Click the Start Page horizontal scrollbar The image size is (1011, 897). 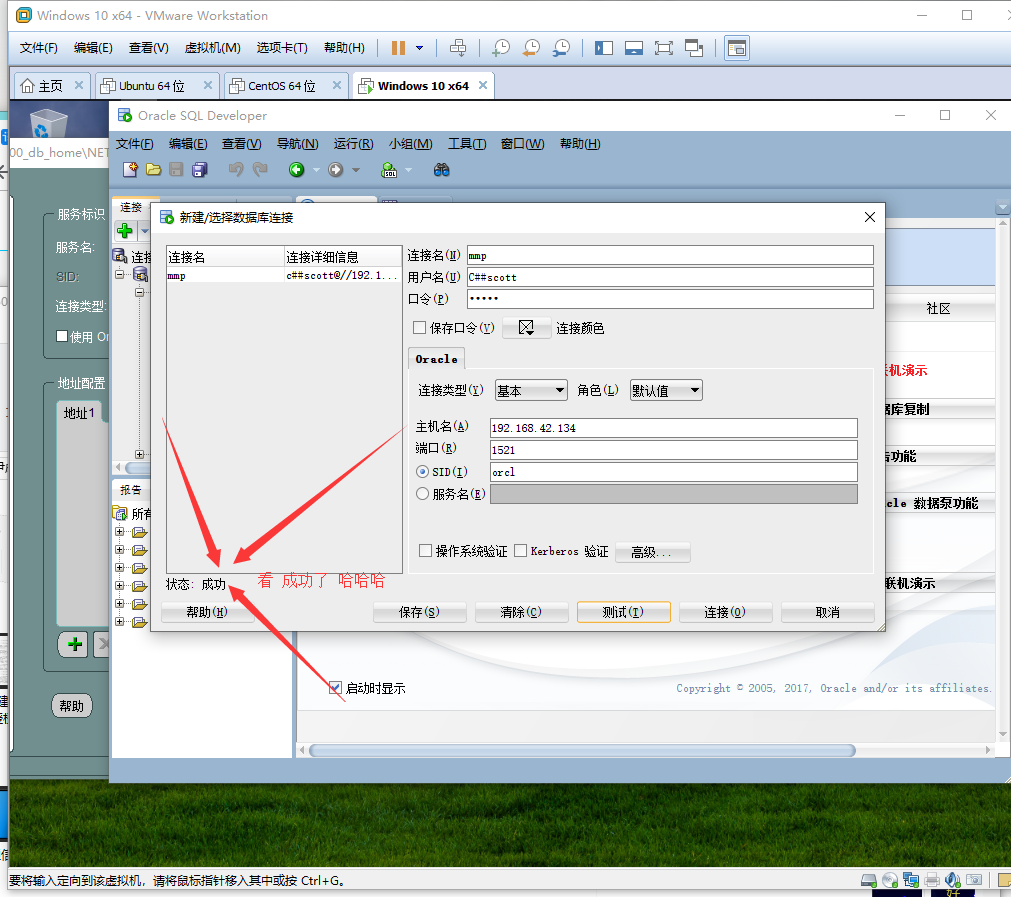[x=582, y=751]
